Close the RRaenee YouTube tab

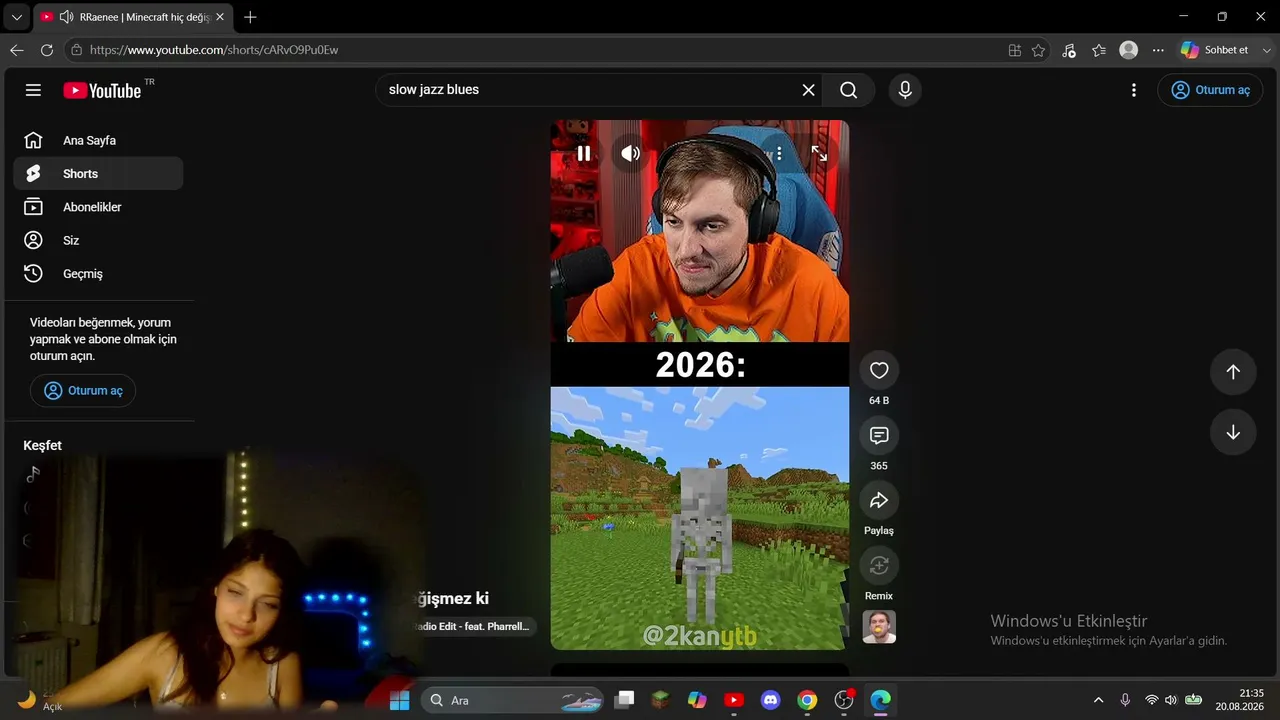[220, 17]
